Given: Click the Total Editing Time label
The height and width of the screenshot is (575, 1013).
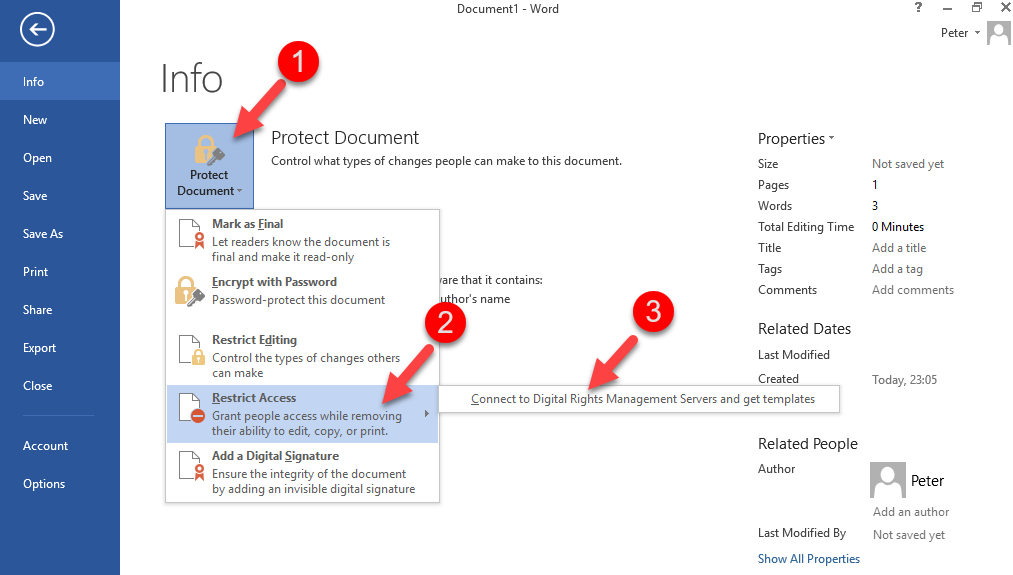Looking at the screenshot, I should (806, 227).
